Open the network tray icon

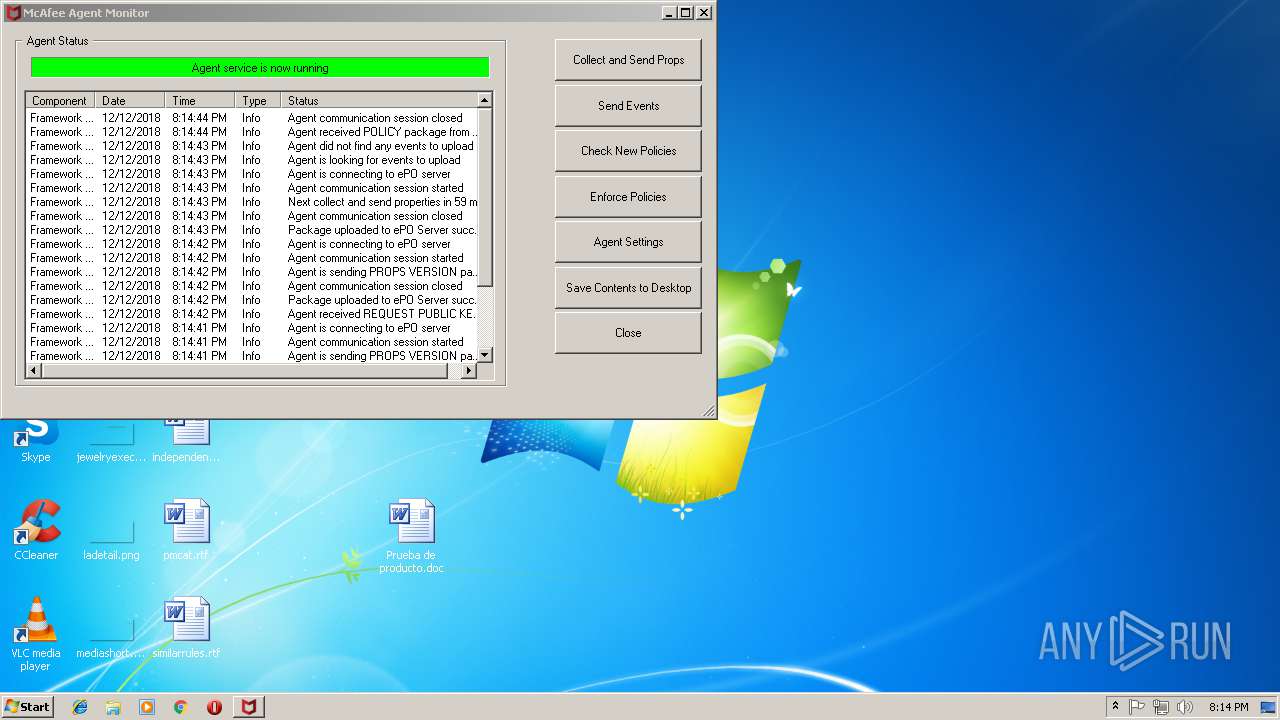point(1161,707)
